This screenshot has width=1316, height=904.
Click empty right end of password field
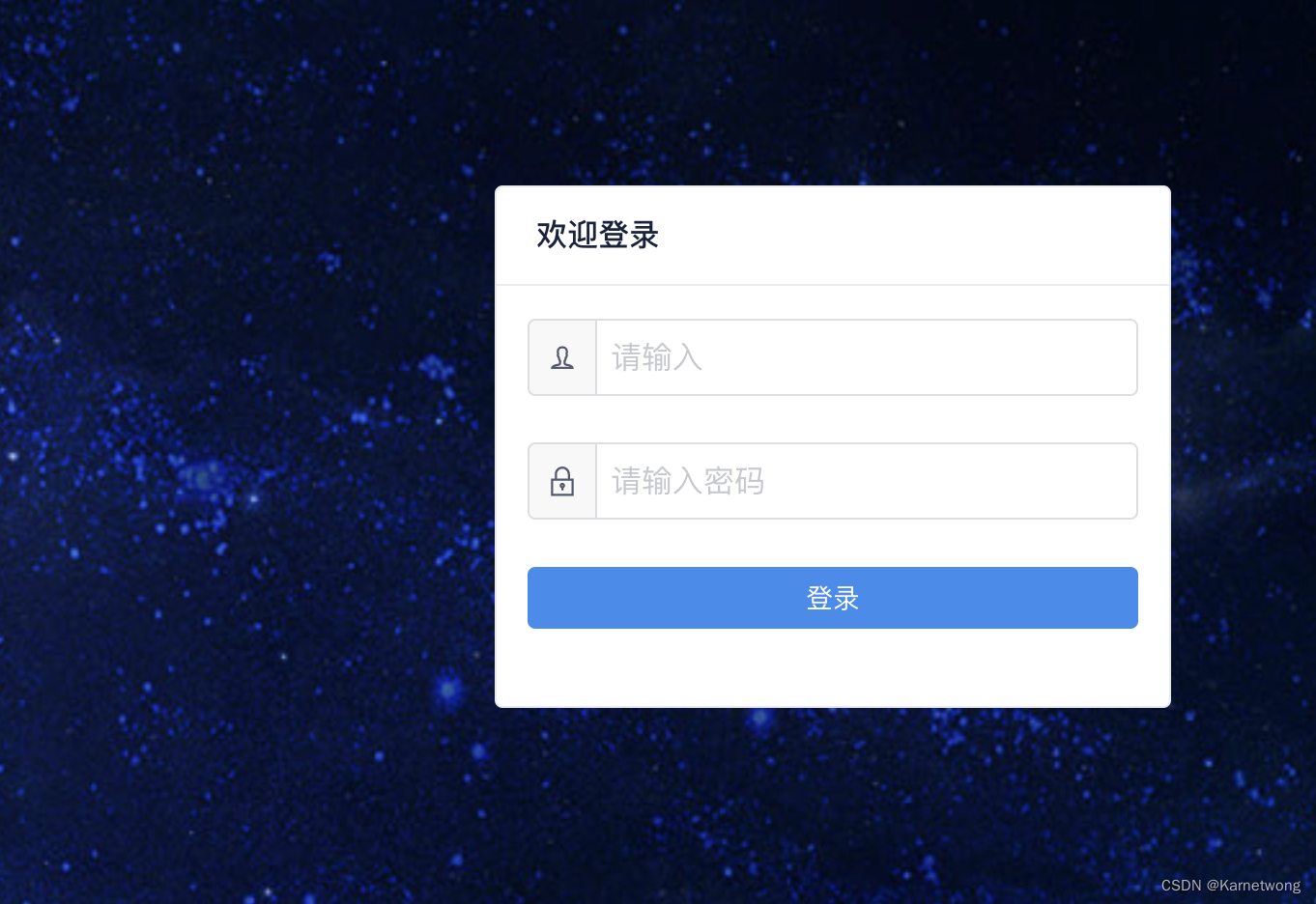[x=1063, y=481]
